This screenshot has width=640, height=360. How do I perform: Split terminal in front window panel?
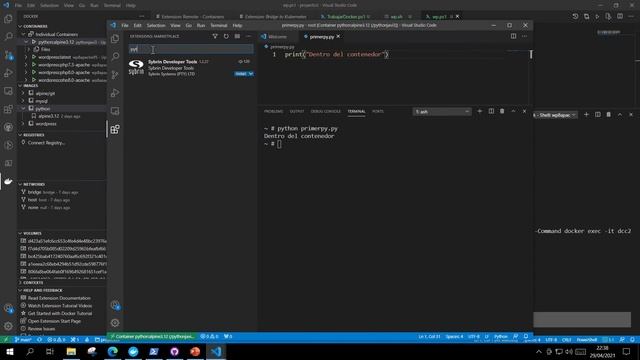click(491, 111)
